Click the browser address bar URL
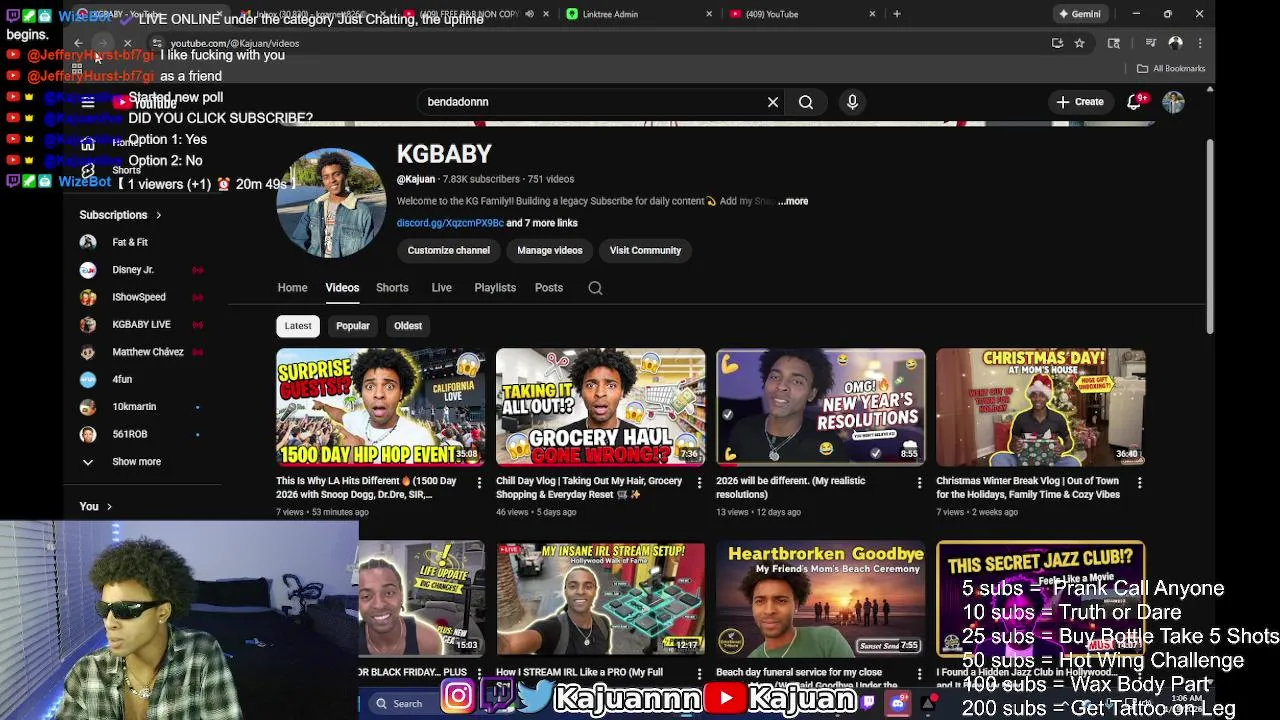Screen dimensions: 1280x720 (235, 44)
